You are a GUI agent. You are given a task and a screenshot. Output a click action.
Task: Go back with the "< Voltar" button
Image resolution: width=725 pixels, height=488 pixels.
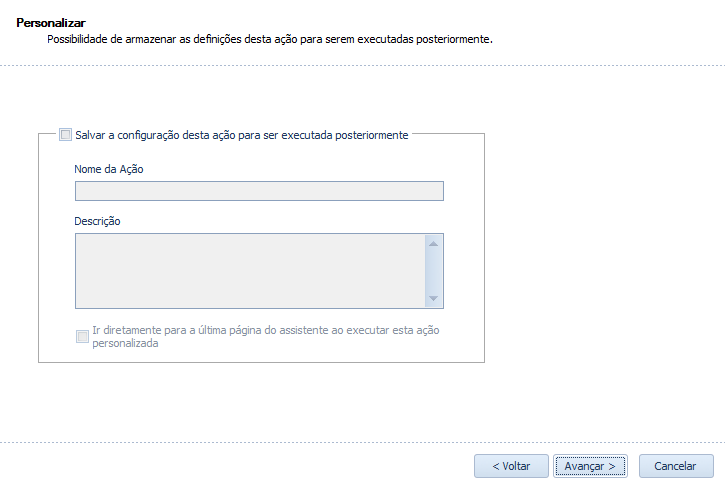(511, 466)
